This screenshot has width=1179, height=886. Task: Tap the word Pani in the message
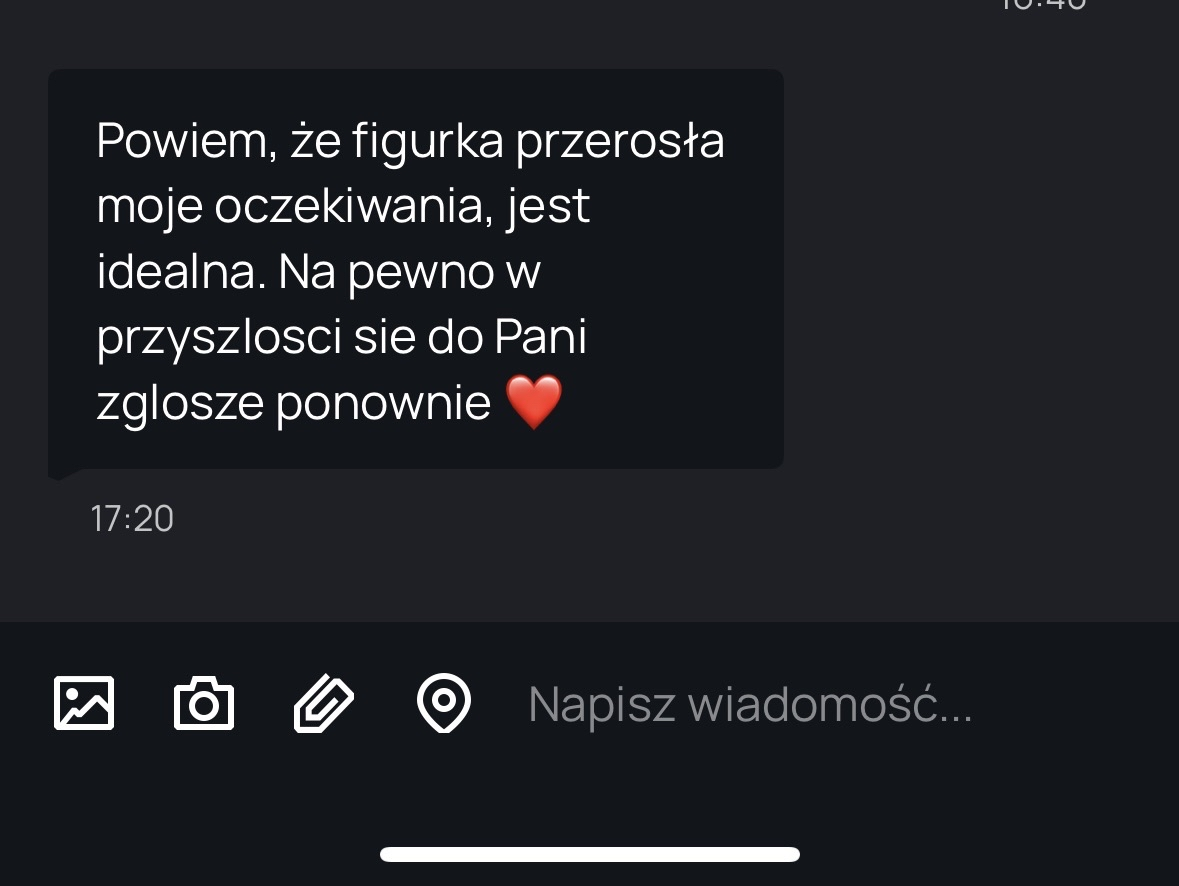[541, 336]
